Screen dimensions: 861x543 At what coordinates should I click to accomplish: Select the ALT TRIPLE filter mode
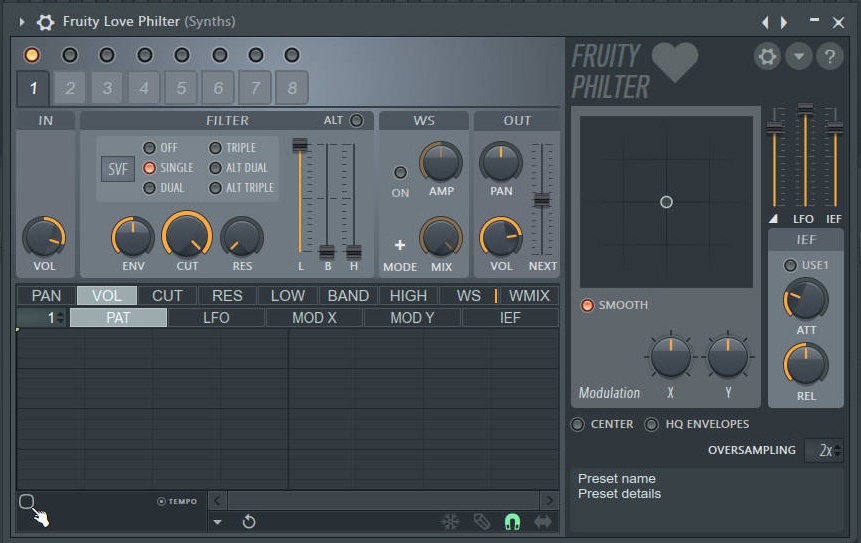click(215, 188)
